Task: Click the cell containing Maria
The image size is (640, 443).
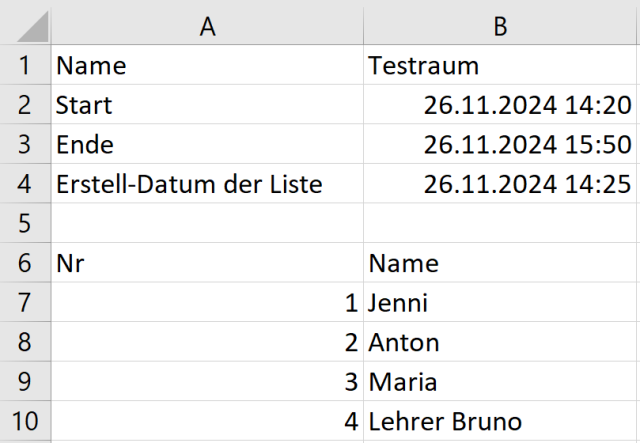Action: (501, 381)
